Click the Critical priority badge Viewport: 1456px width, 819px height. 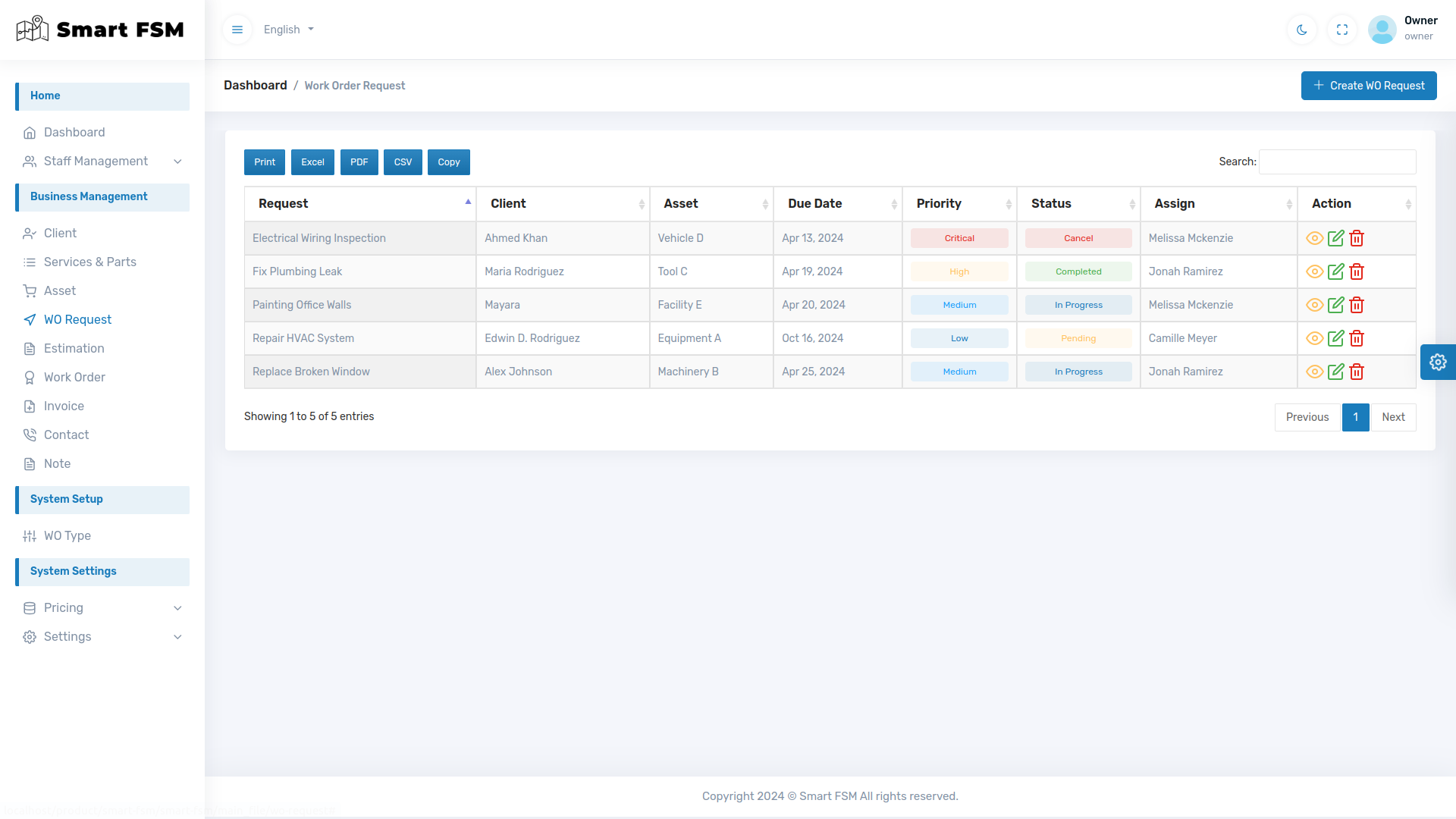(x=959, y=238)
